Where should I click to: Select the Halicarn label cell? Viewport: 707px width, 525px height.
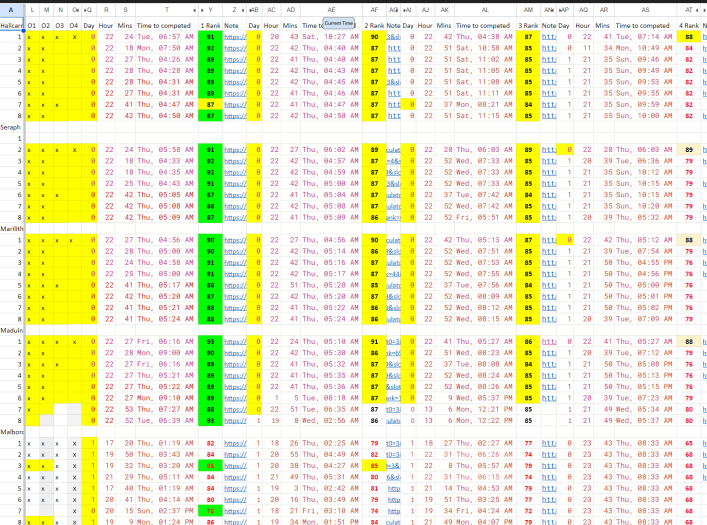pos(12,26)
